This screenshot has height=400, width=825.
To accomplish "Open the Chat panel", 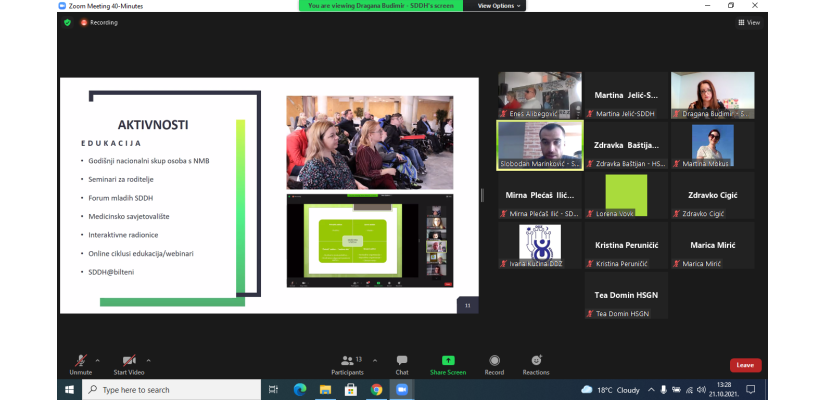I will pyautogui.click(x=401, y=361).
